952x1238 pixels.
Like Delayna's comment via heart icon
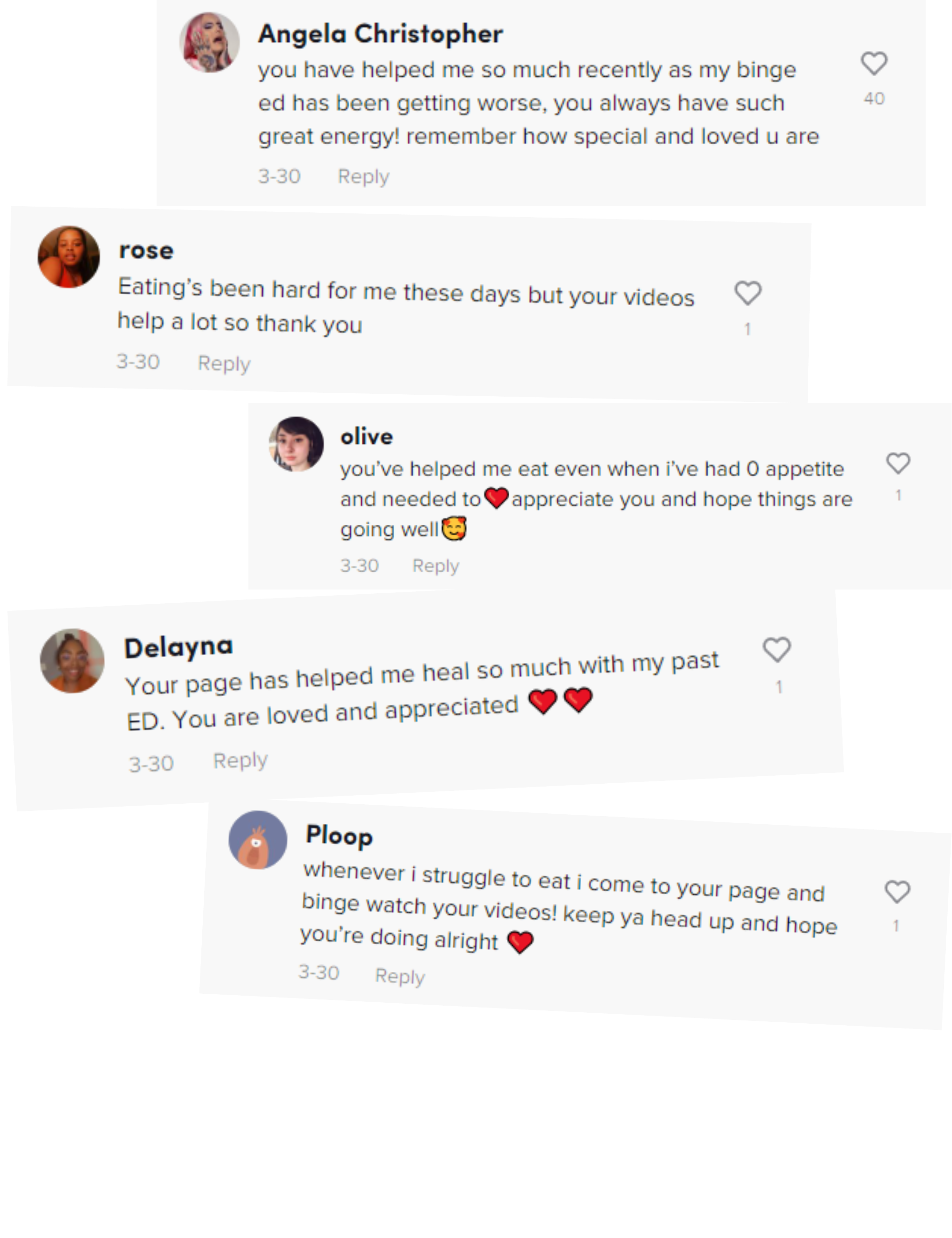(776, 649)
